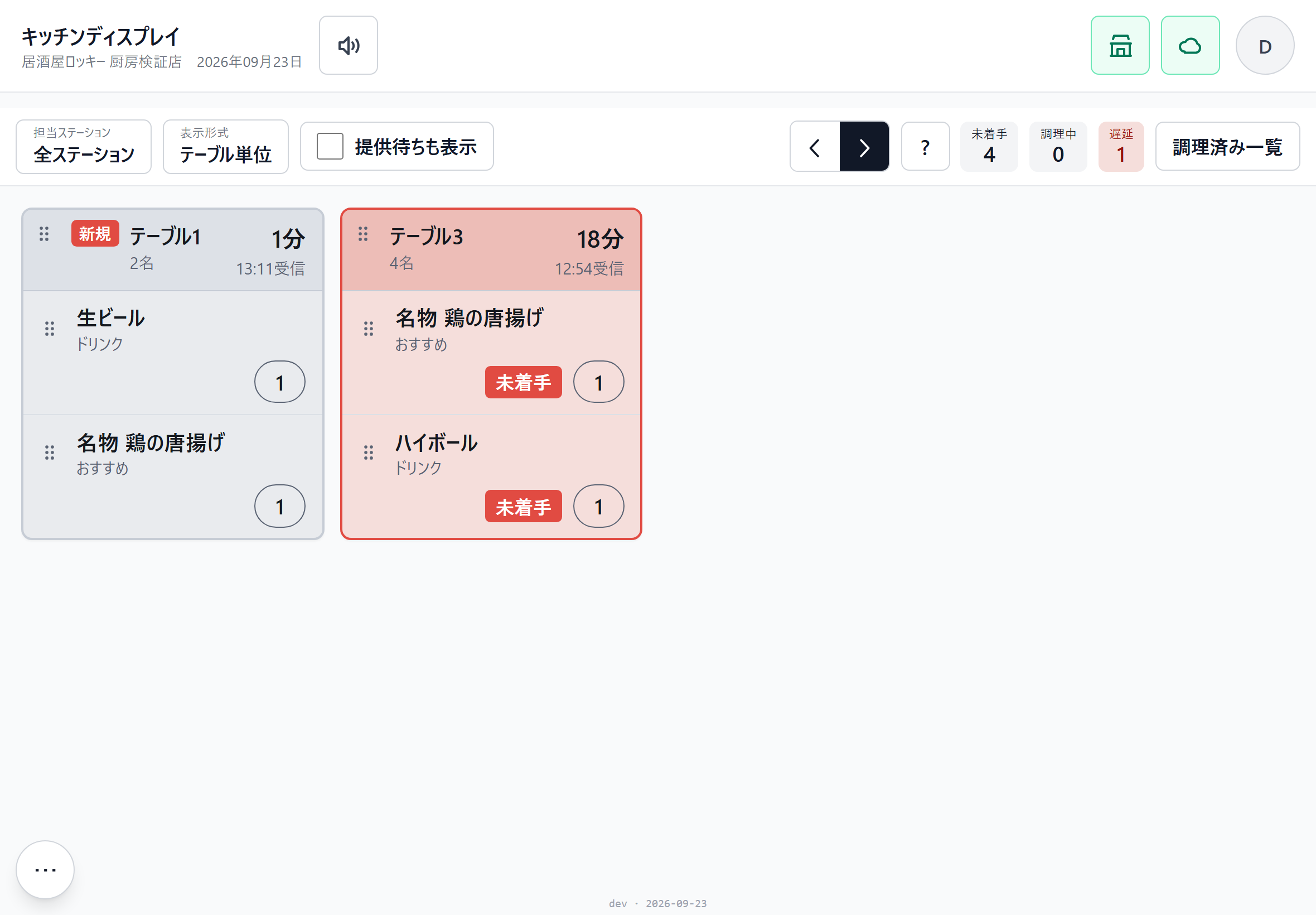Click the 生ビール item name
This screenshot has width=1316, height=915.
click(x=110, y=318)
